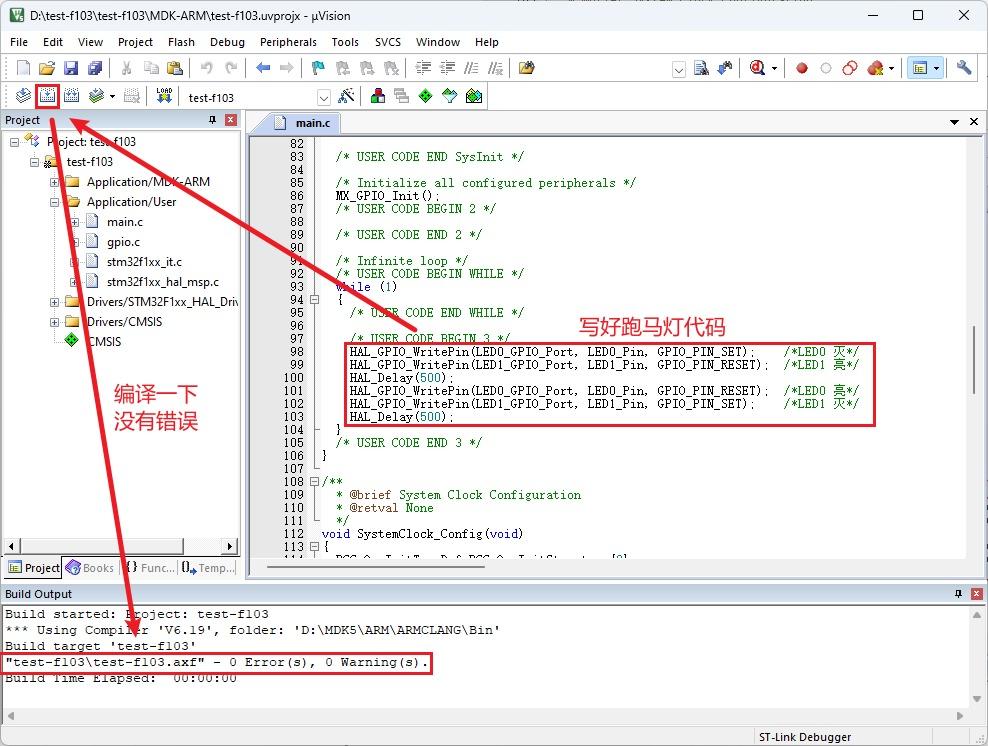Open Manage Project Items with the colored blocks icon
This screenshot has height=746, width=988.
378,96
